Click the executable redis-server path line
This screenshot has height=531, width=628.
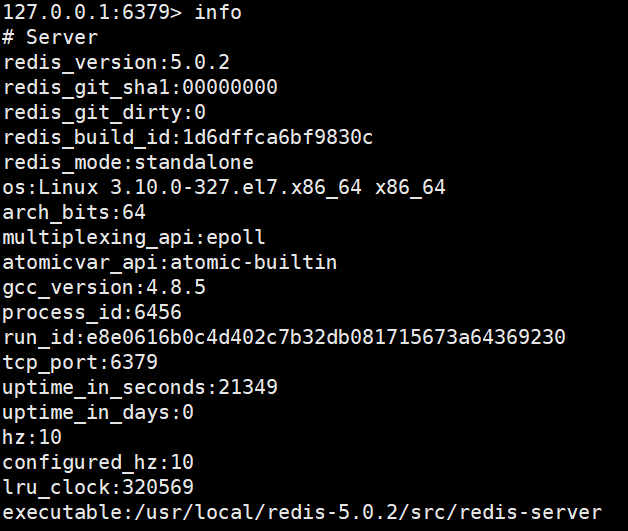[x=302, y=512]
